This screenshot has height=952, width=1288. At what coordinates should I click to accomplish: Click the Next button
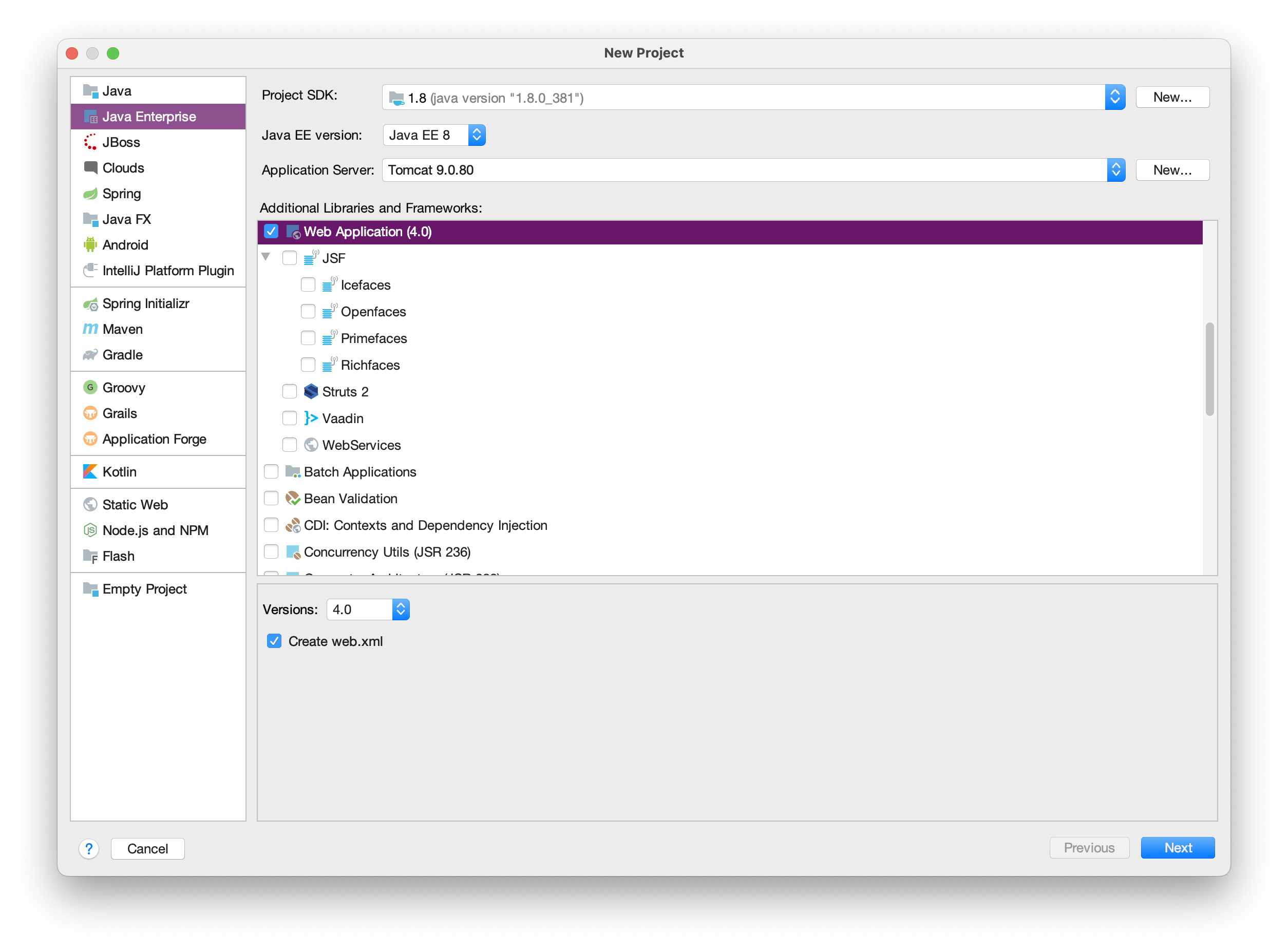1178,848
